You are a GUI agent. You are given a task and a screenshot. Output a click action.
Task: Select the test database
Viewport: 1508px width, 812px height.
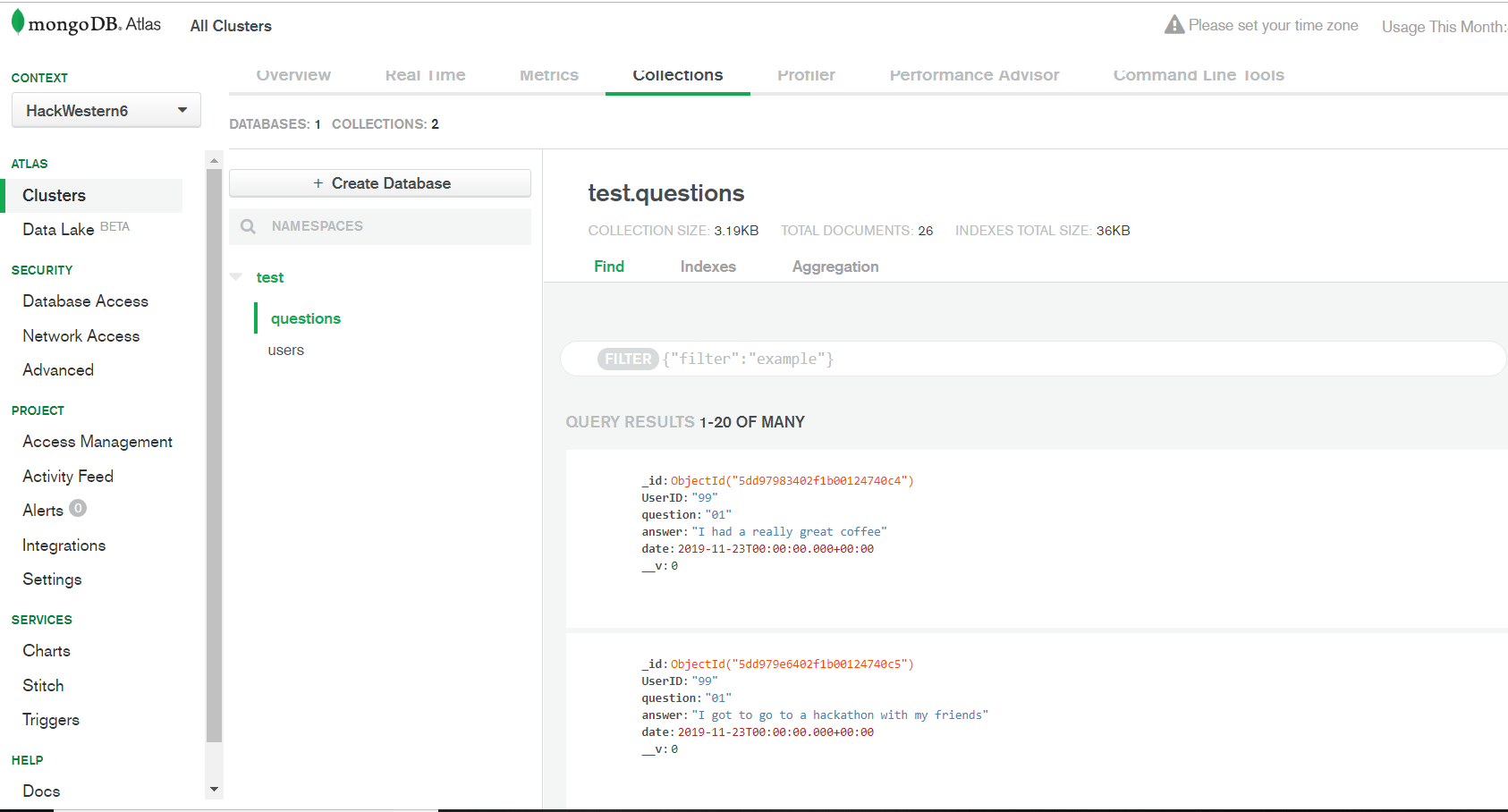click(270, 277)
